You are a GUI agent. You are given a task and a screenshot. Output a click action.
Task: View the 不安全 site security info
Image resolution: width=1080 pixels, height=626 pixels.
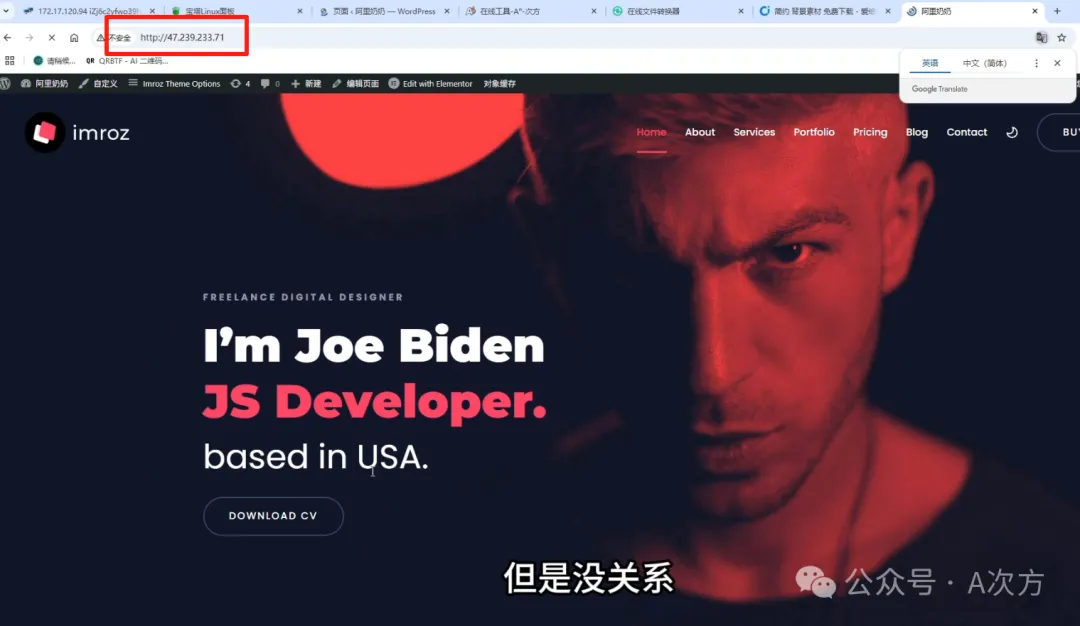point(114,38)
